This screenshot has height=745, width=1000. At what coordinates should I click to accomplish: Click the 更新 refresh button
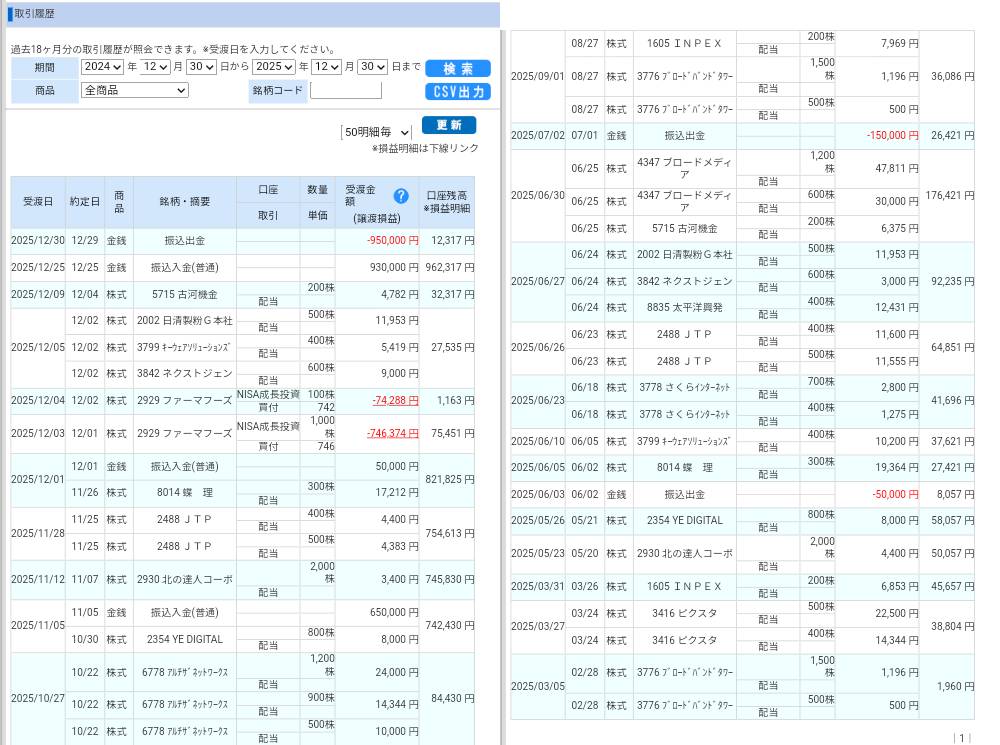coord(449,125)
